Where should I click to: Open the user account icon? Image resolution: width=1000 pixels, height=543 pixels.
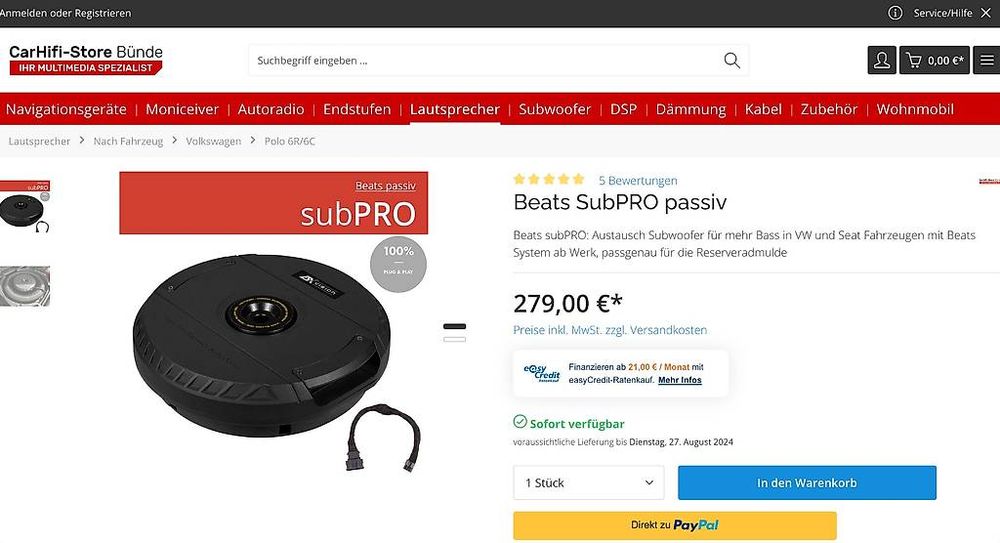(881, 60)
